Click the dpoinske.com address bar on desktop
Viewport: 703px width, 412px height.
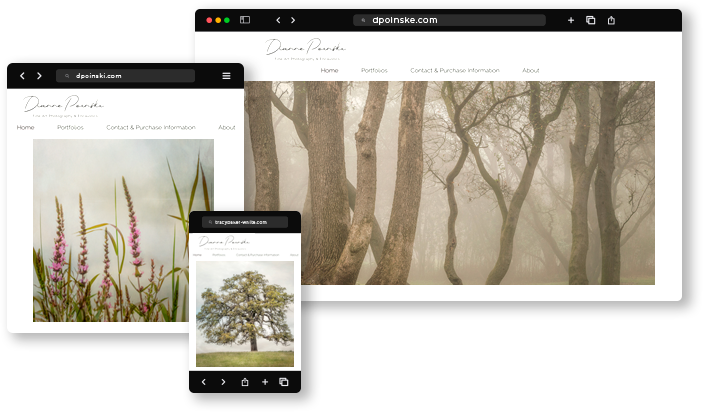pyautogui.click(x=449, y=20)
